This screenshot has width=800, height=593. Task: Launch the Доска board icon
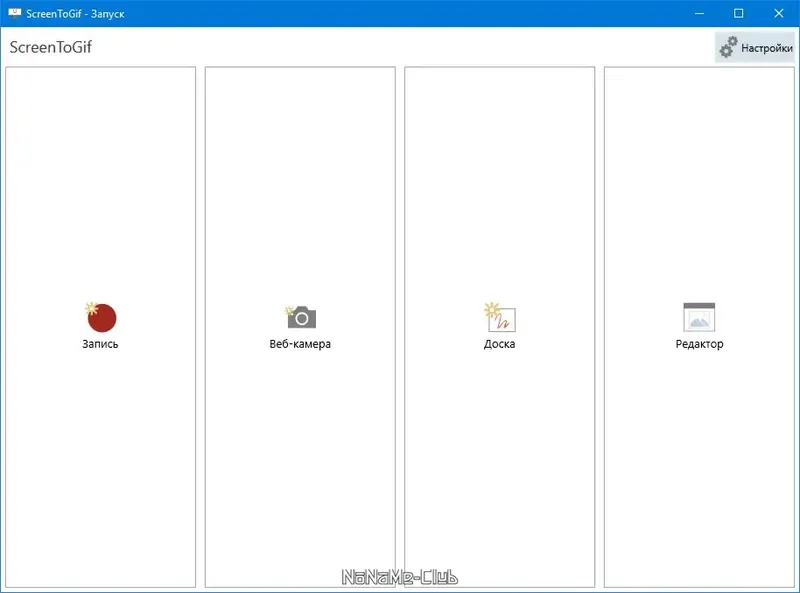(x=499, y=317)
